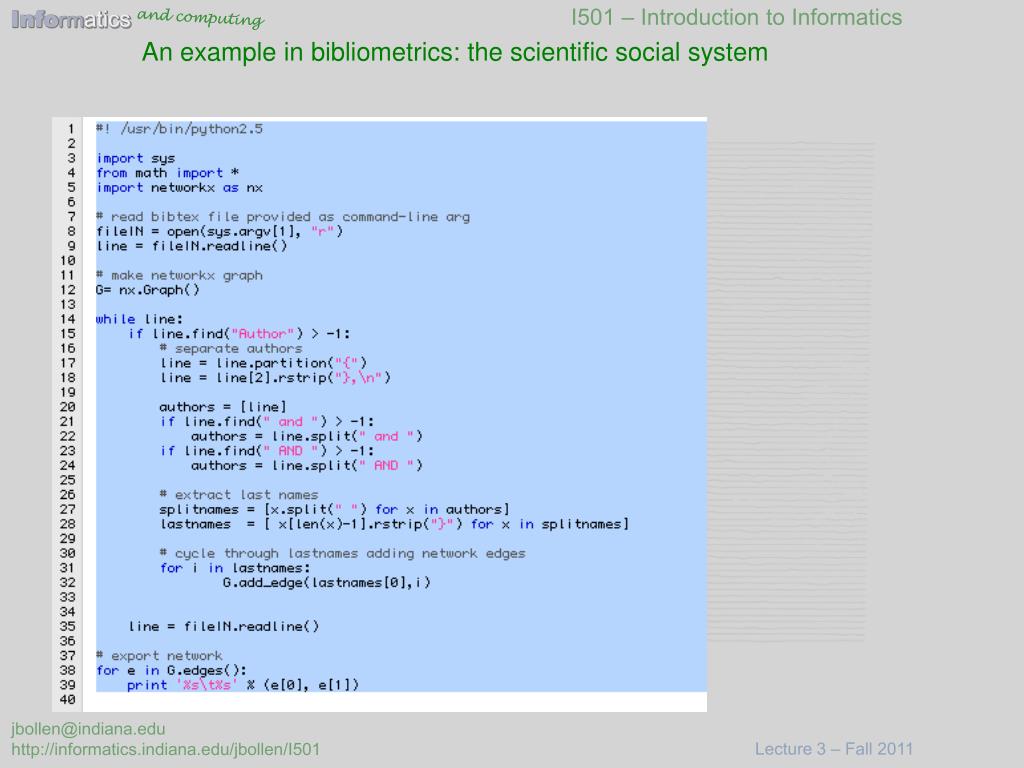Click the line.find("Author") condition line
The image size is (1024, 768).
click(239, 334)
